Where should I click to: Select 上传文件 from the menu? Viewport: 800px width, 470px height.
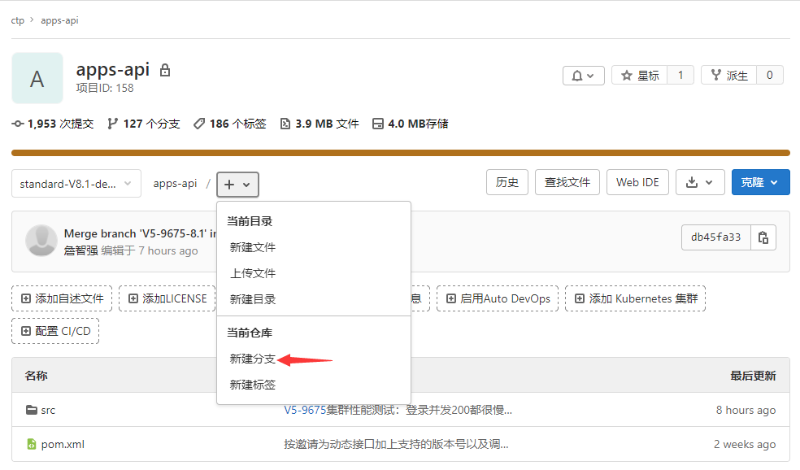click(x=252, y=273)
